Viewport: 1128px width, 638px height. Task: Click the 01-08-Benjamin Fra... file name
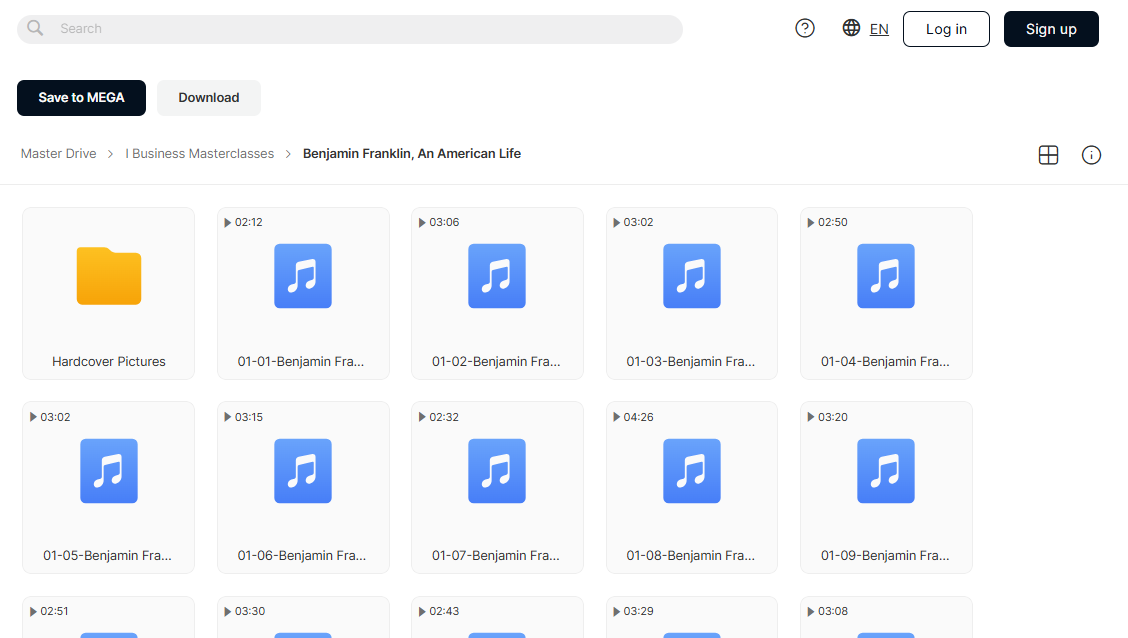point(691,556)
